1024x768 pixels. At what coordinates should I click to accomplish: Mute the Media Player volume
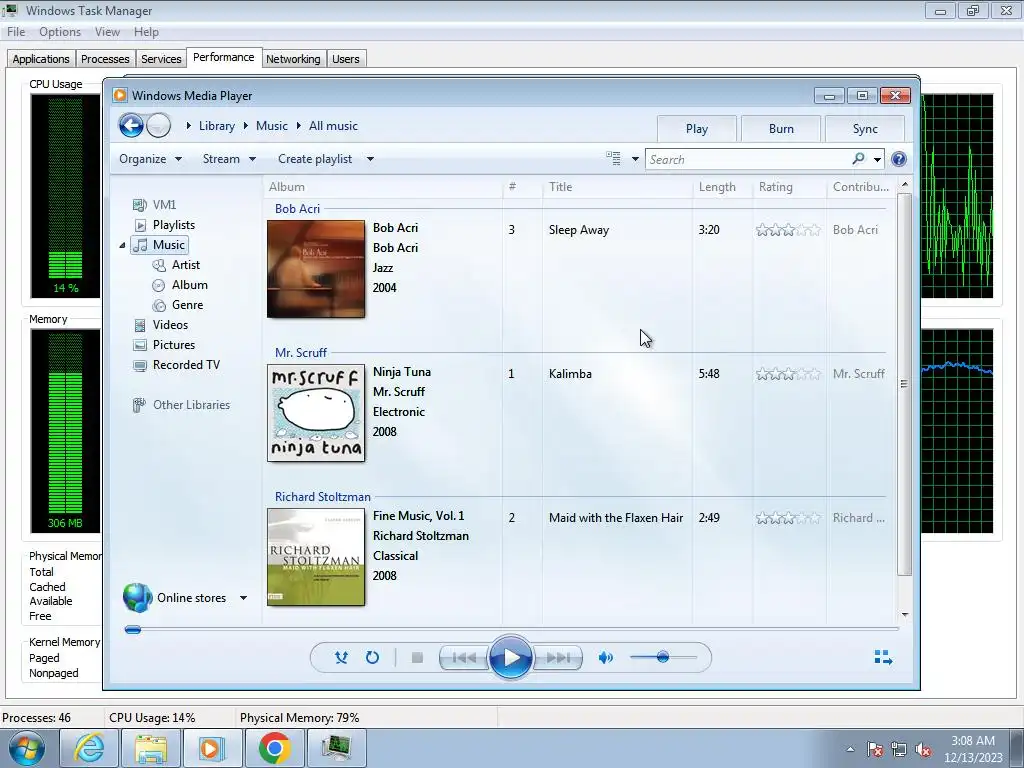[x=605, y=658]
